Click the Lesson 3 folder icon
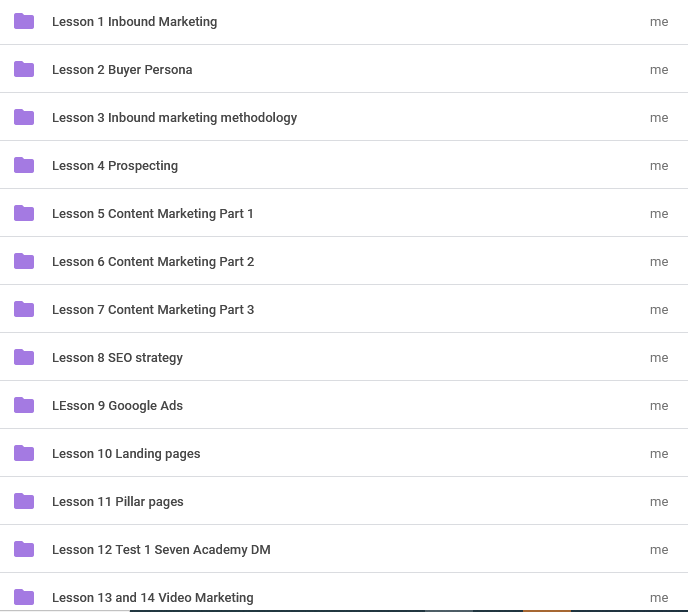688x612 pixels. 24,117
